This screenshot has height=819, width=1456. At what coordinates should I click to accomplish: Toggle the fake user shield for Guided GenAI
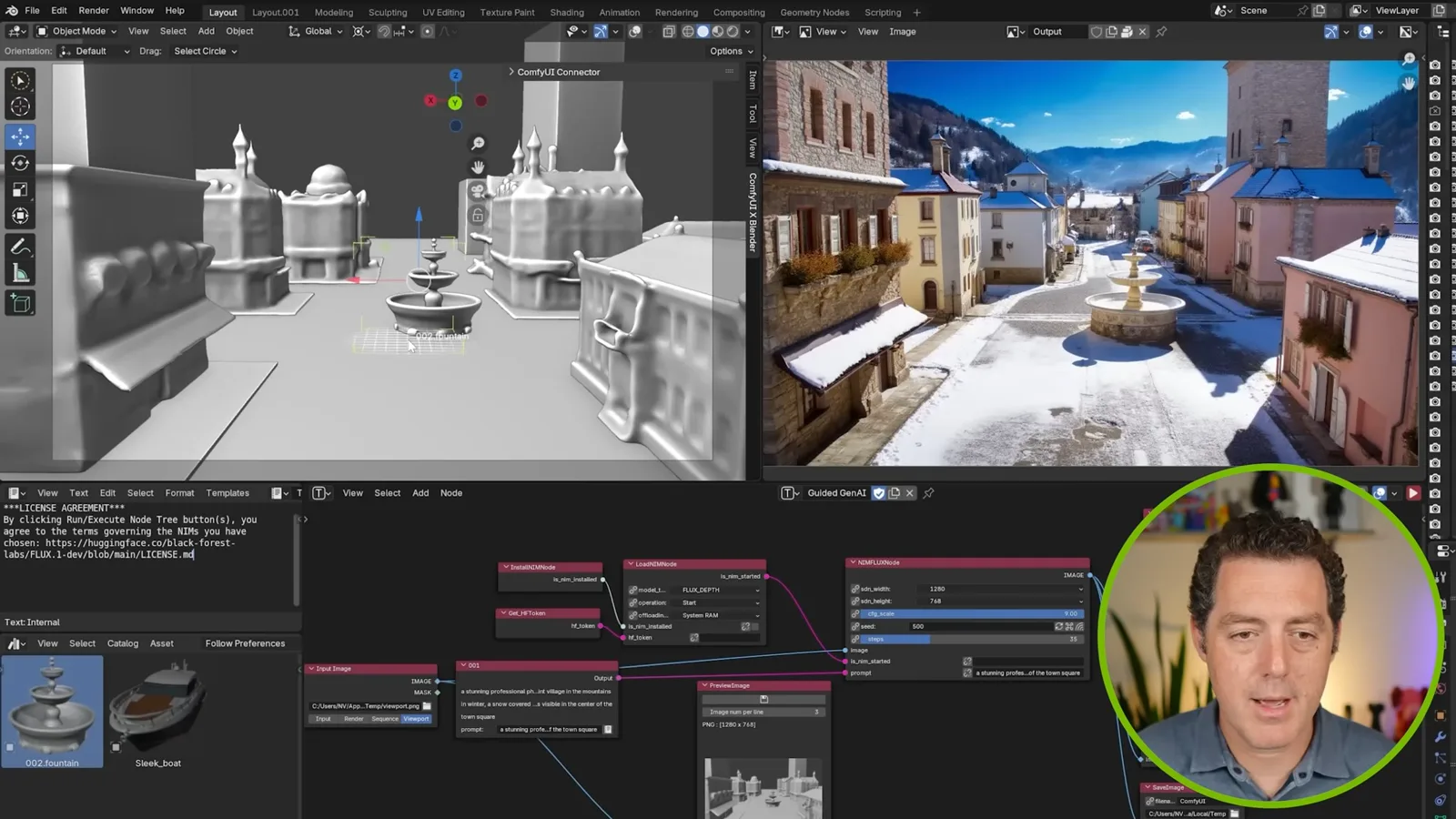point(879,493)
